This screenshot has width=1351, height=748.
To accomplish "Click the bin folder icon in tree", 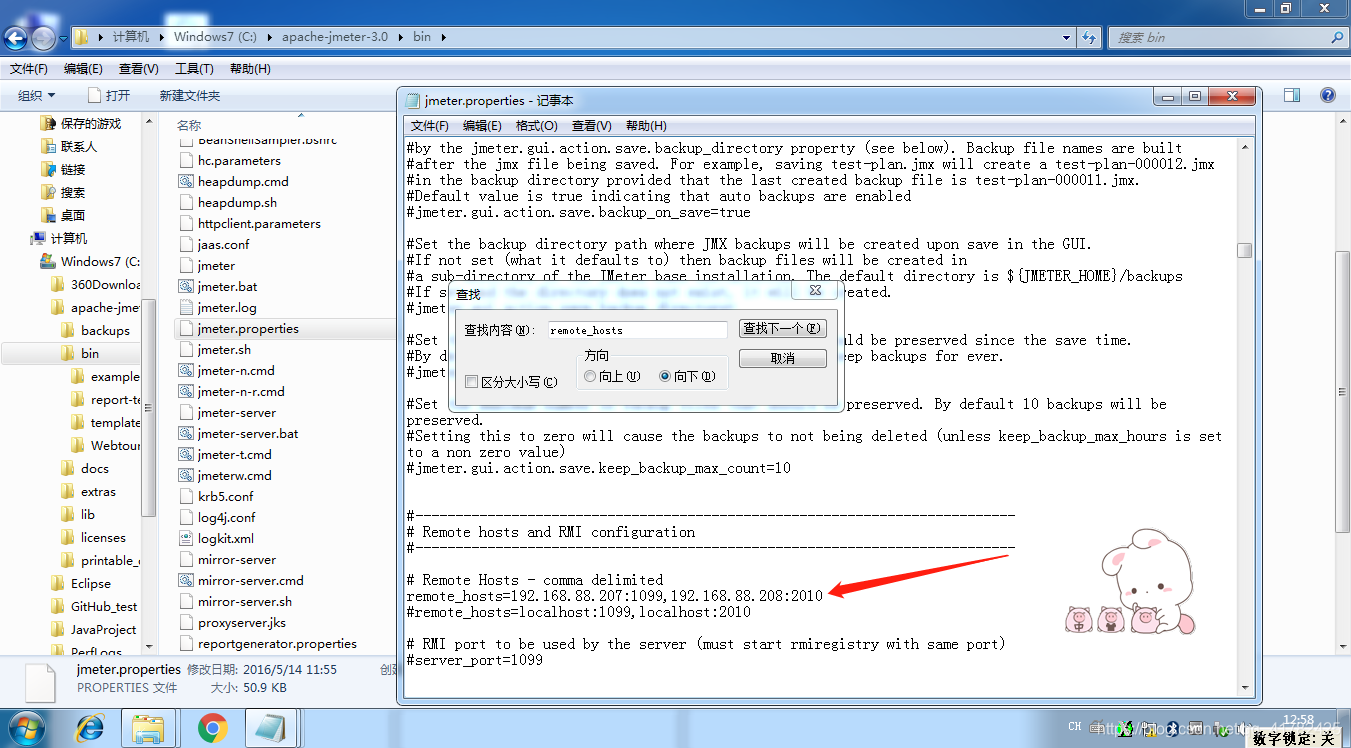I will (67, 354).
